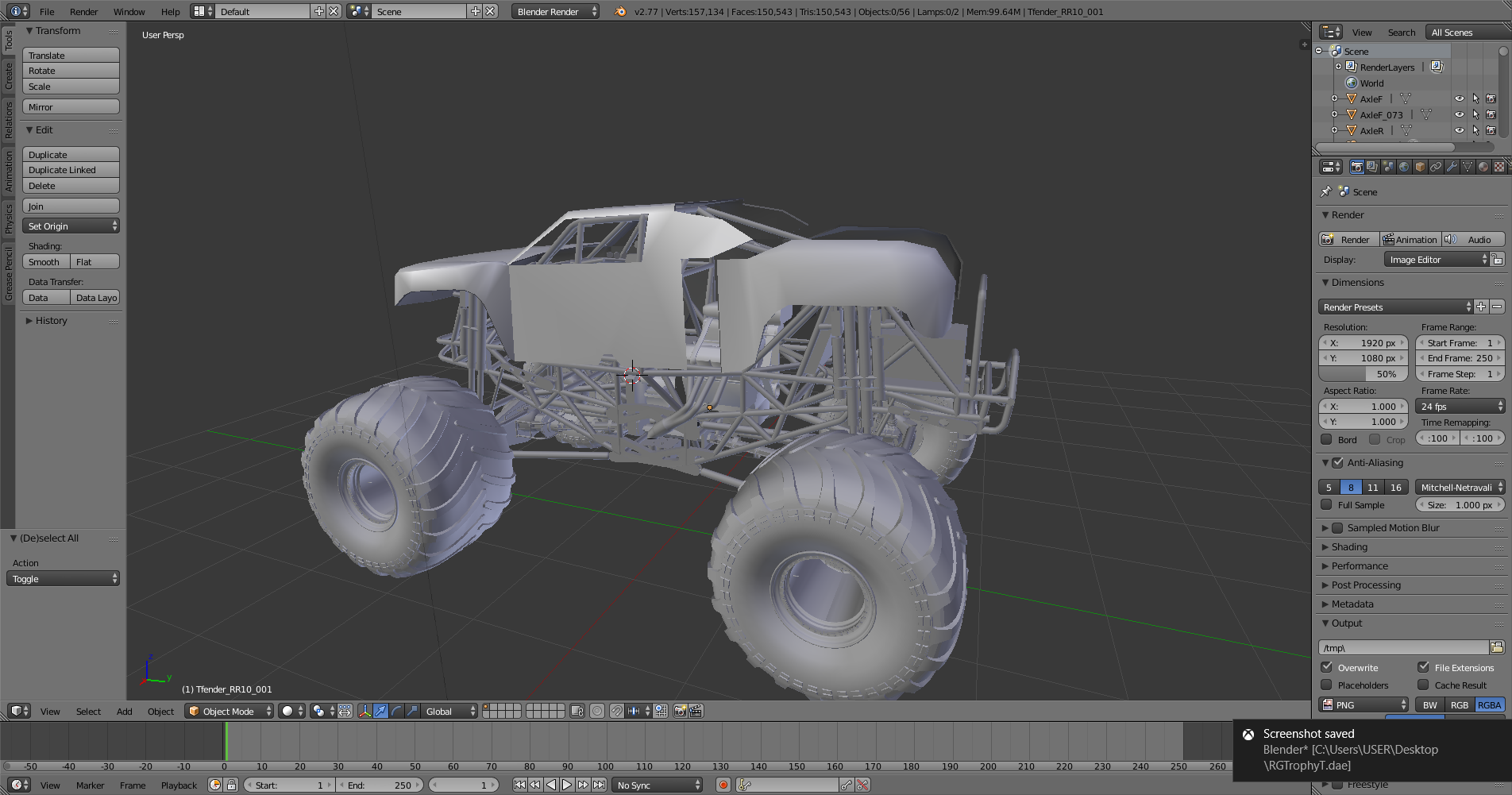The image size is (1512, 795).
Task: Enable the Cache Result checkbox
Action: point(1423,685)
